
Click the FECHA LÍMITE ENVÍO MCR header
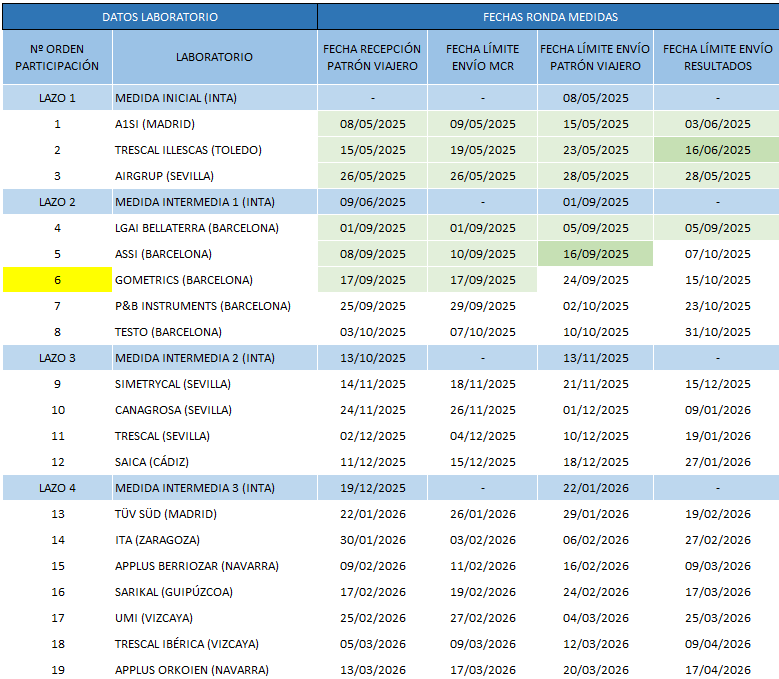482,57
